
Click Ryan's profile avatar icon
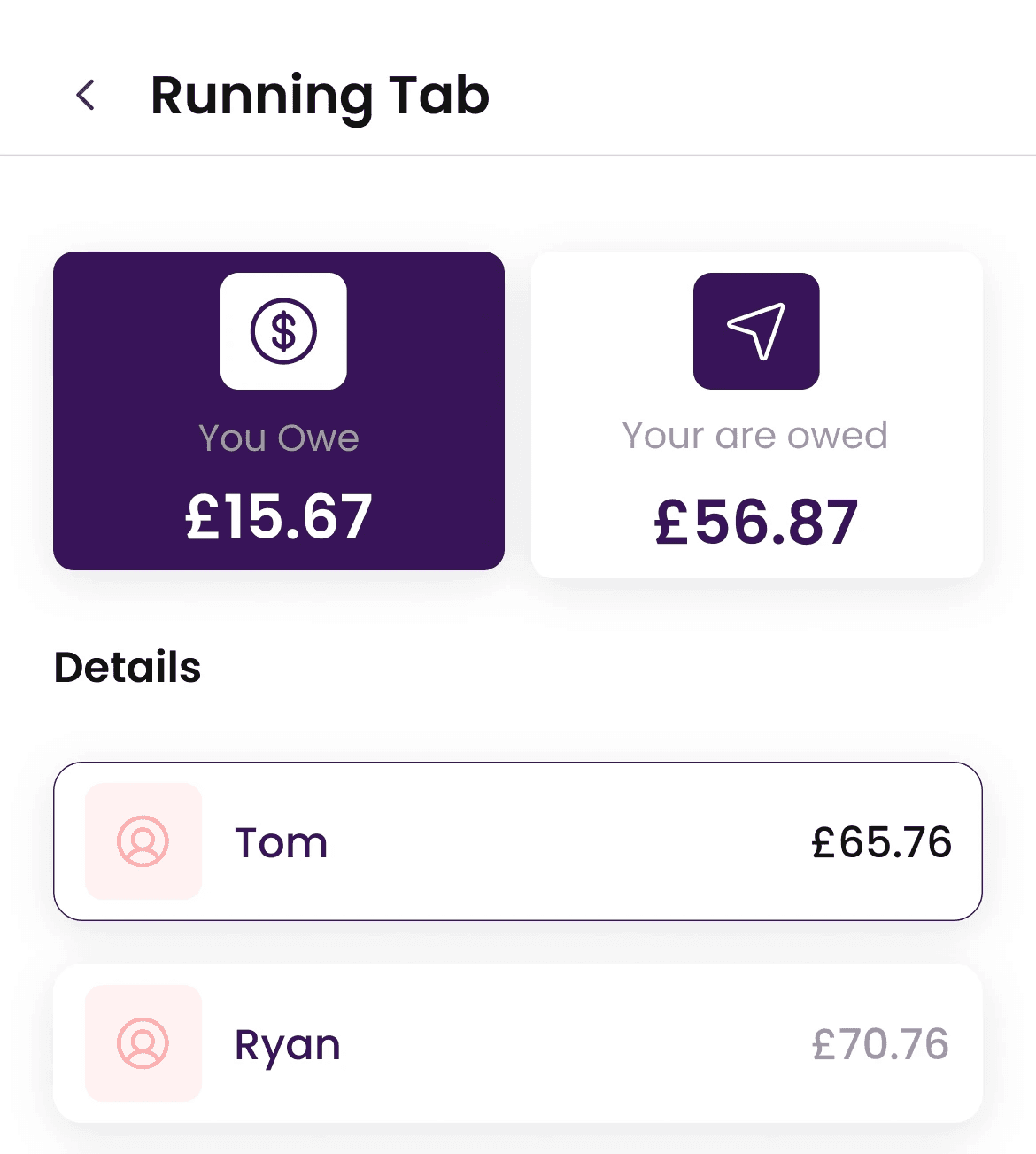(143, 1043)
